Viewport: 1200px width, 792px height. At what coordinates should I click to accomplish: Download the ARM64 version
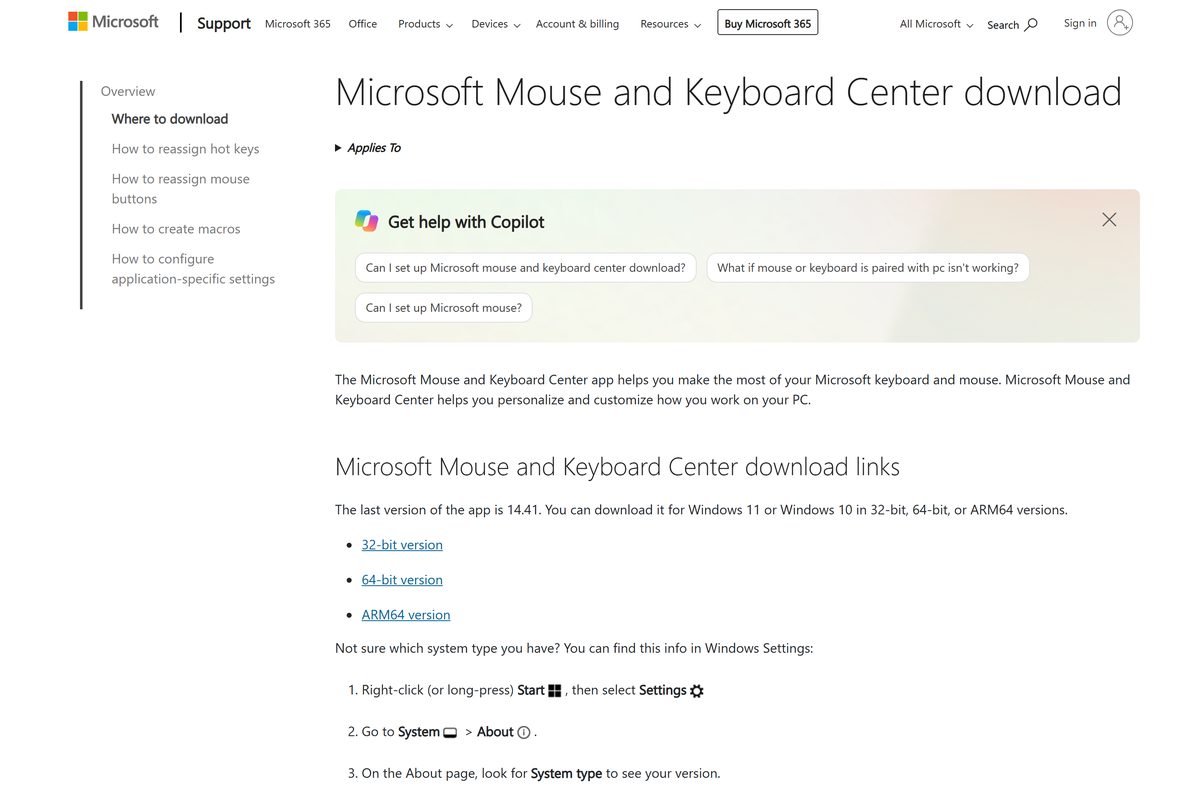(x=406, y=615)
